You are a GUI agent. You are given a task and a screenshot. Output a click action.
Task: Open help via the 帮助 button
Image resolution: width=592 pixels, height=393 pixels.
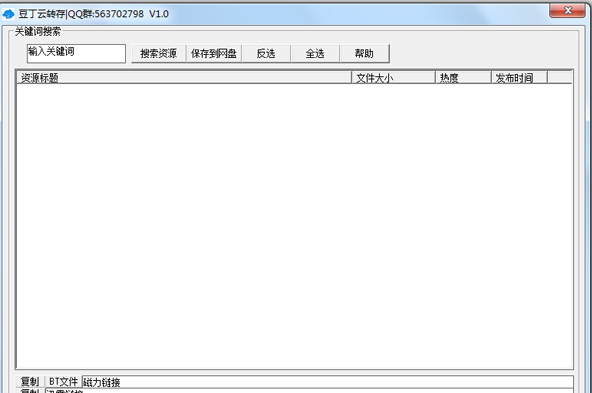click(364, 54)
